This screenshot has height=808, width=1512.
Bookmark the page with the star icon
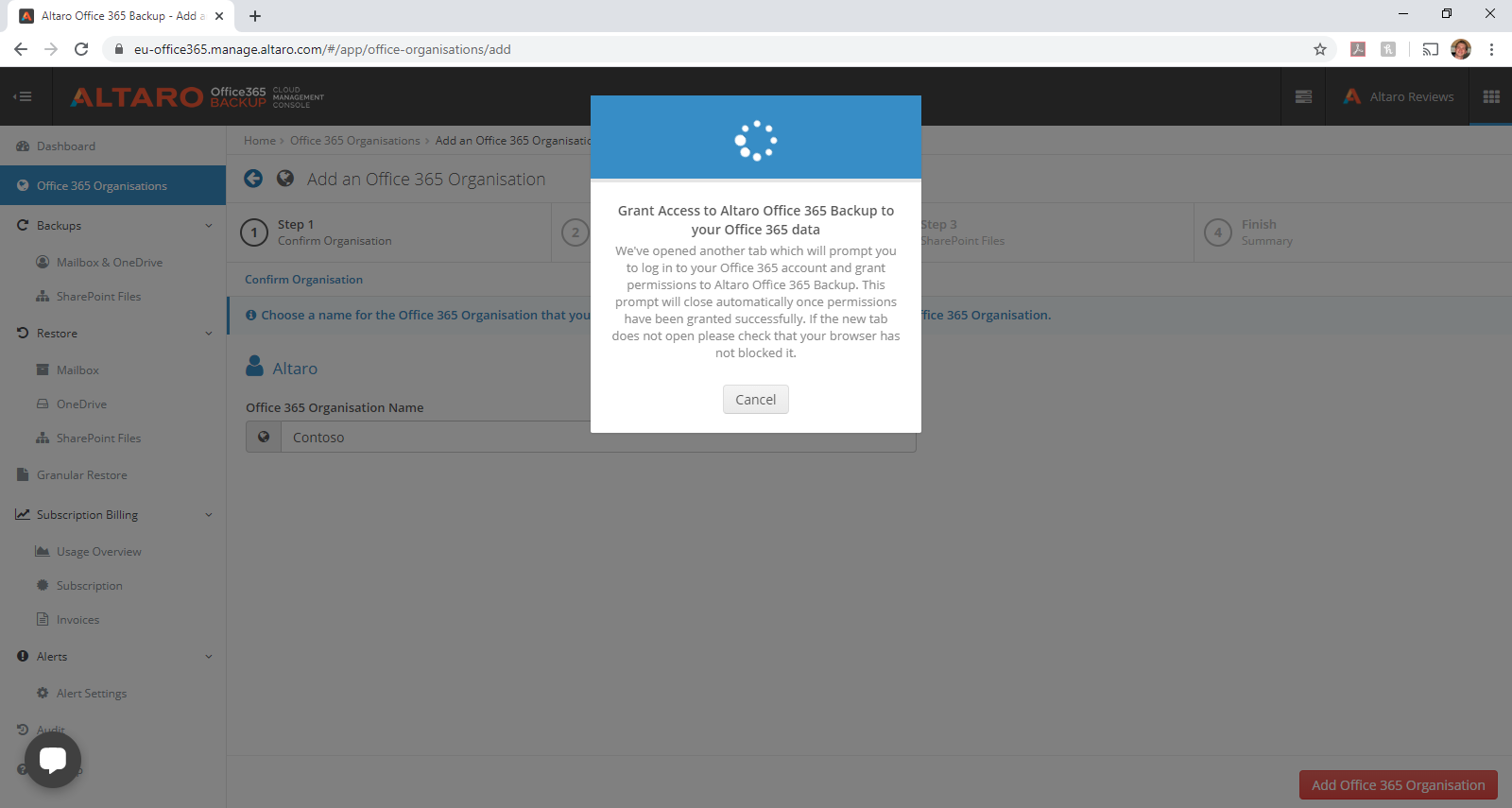(x=1320, y=49)
